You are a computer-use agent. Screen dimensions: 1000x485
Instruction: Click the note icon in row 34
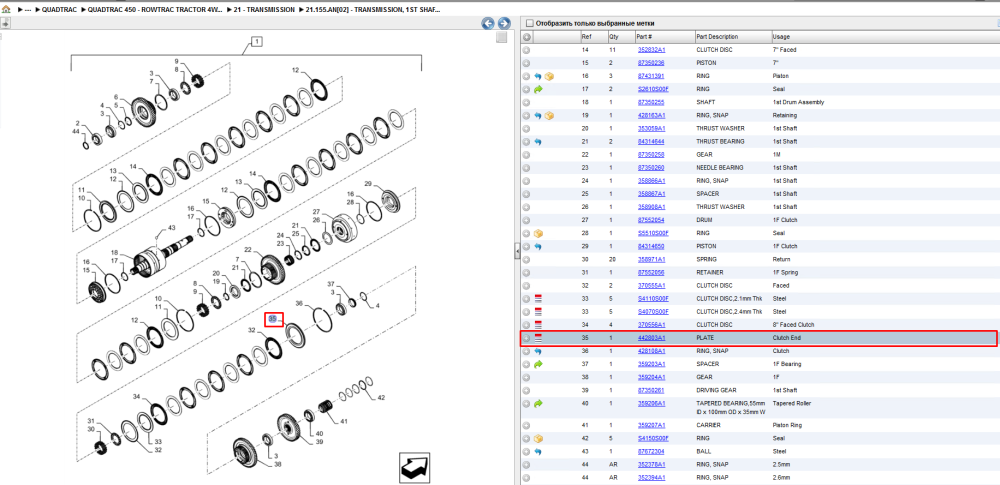point(538,325)
